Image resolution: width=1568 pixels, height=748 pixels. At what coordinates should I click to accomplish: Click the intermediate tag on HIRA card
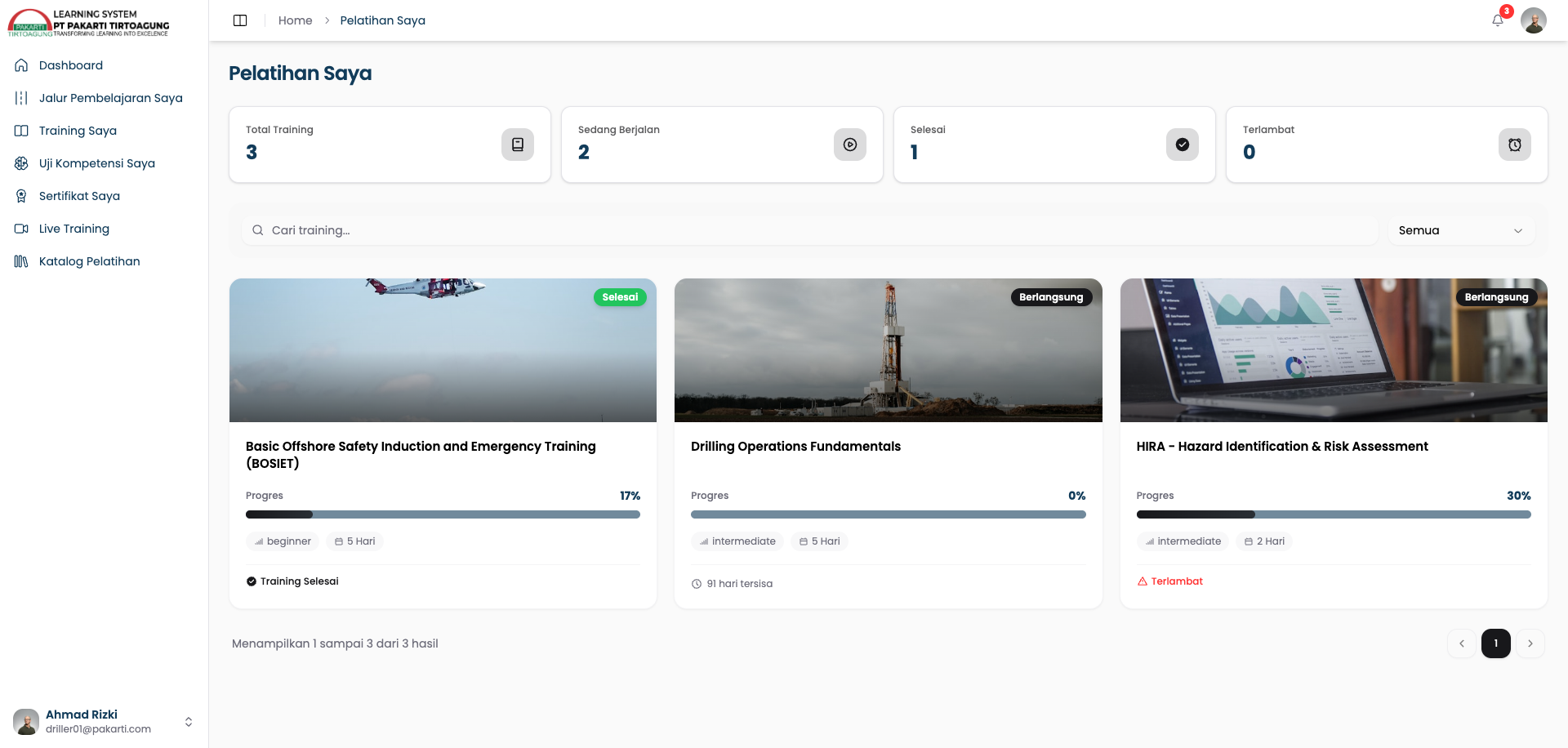(x=1183, y=541)
